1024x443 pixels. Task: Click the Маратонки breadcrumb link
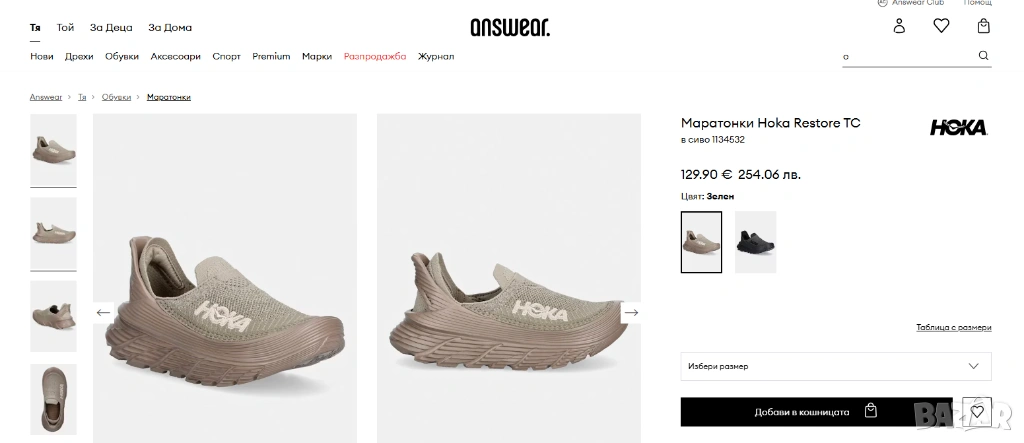(168, 97)
